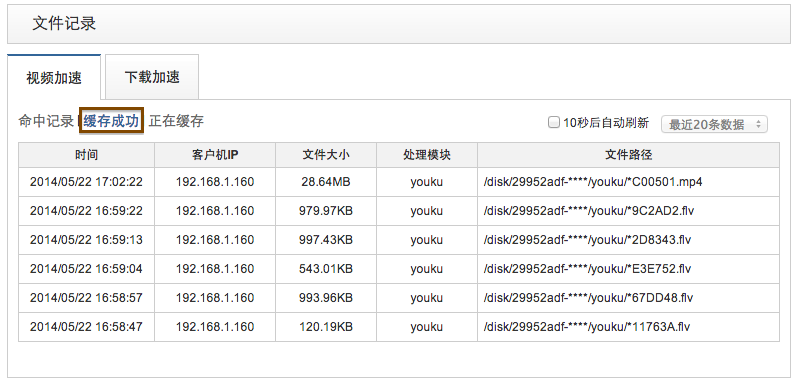
Task: Select timestamp 2014/05/22 16:59:04
Action: click(86, 269)
